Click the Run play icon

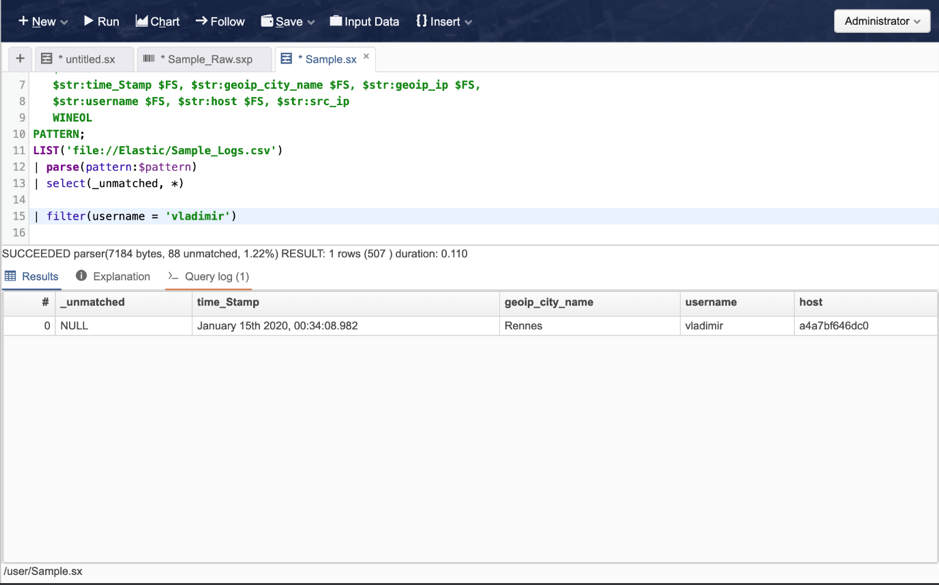click(89, 21)
